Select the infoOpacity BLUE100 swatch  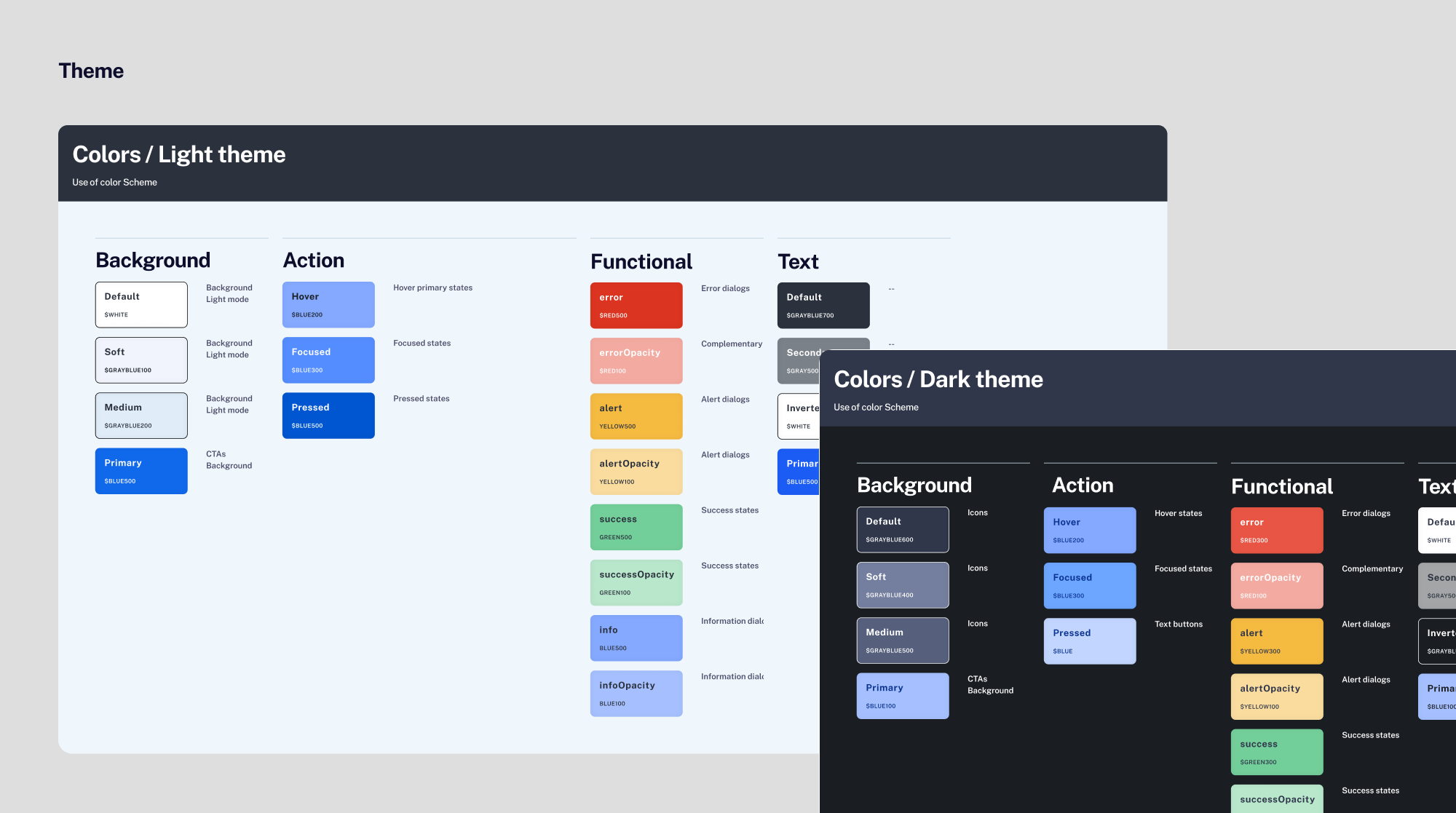click(636, 694)
